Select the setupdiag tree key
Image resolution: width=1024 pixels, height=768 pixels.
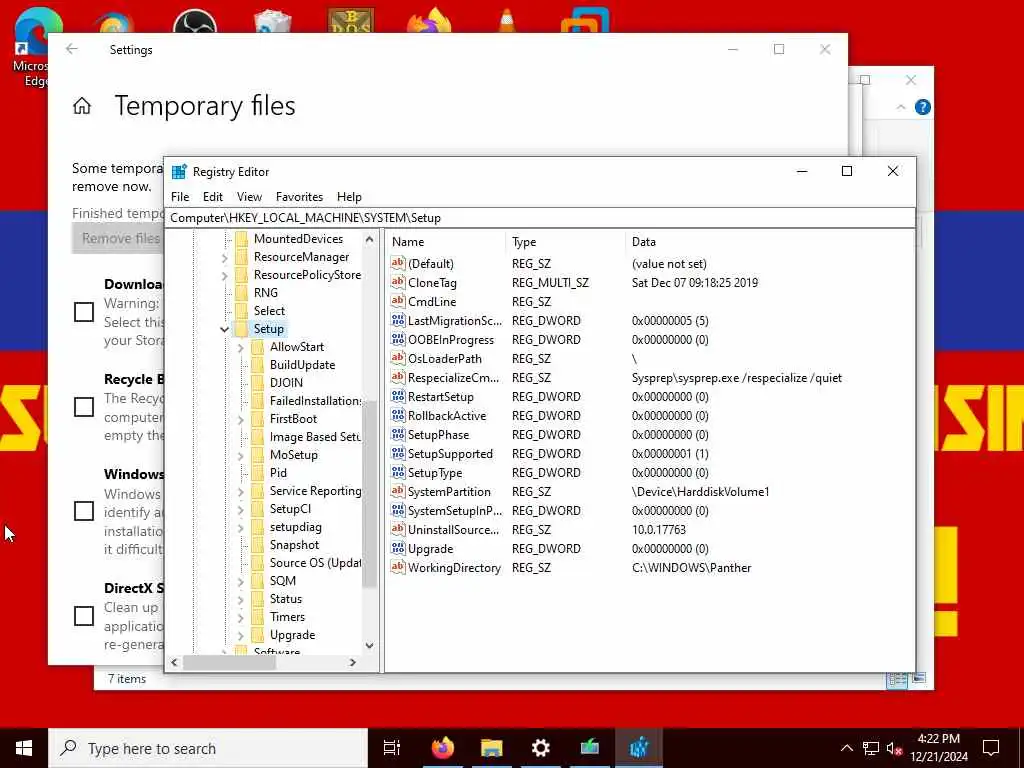pyautogui.click(x=295, y=527)
